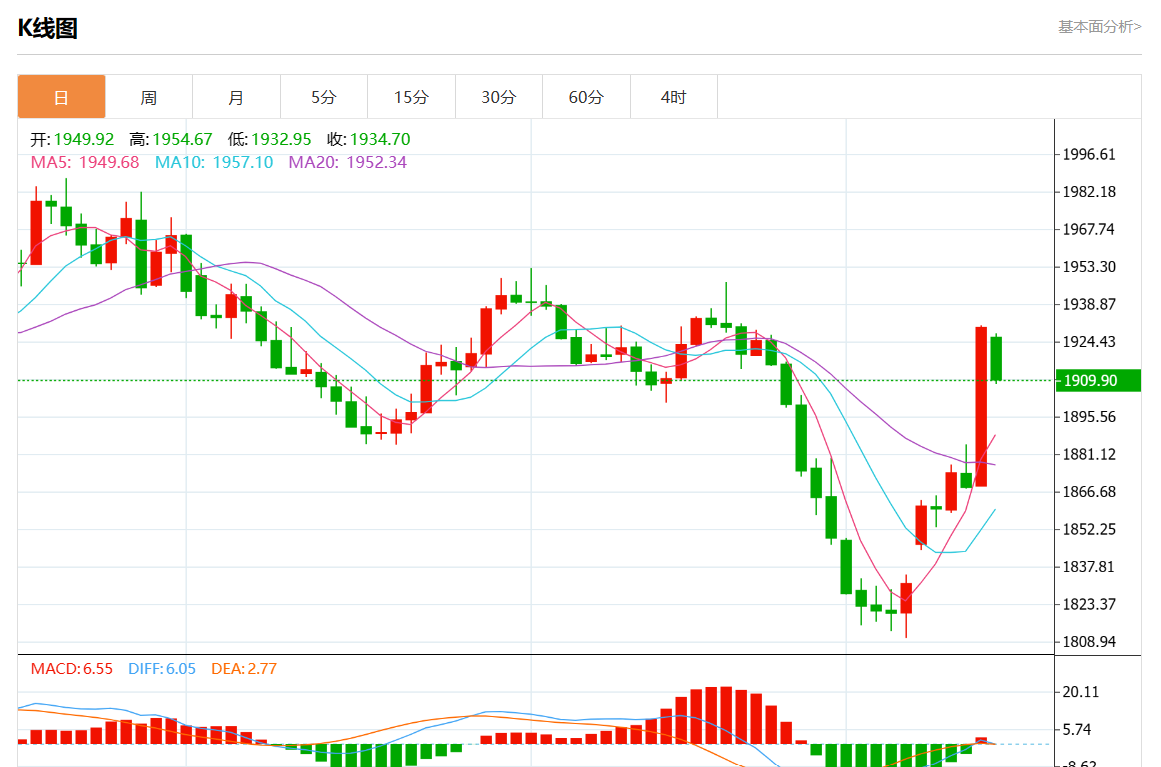Viewport: 1161px width, 767px height.
Task: Click the 1837.81 price axis label
Action: click(1088, 566)
